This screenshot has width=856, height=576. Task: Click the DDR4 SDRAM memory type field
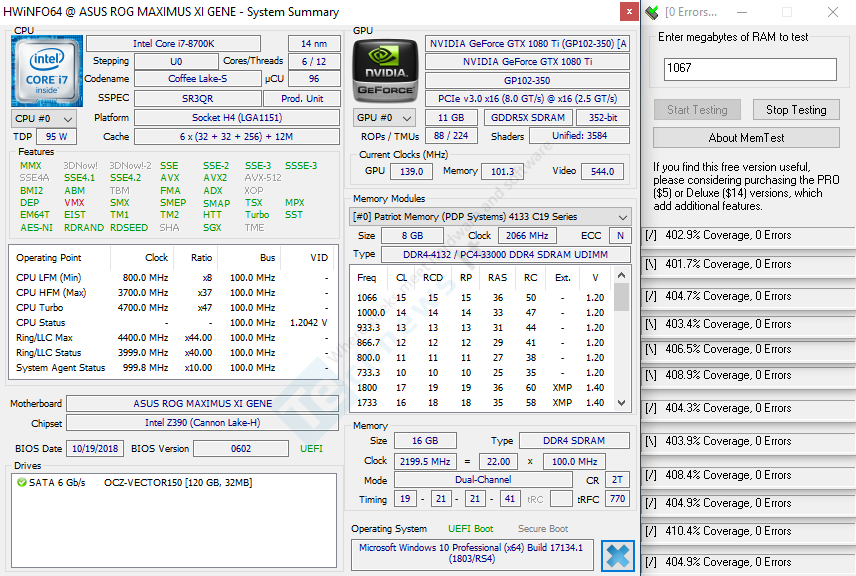pos(574,441)
